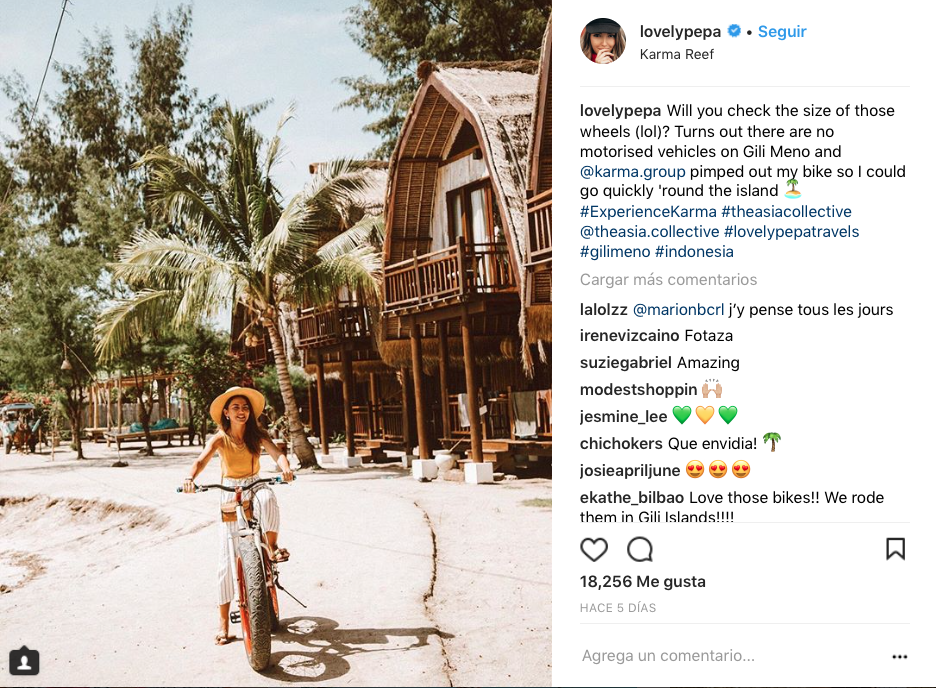
Task: View the Karma Reef location page
Action: (x=676, y=54)
